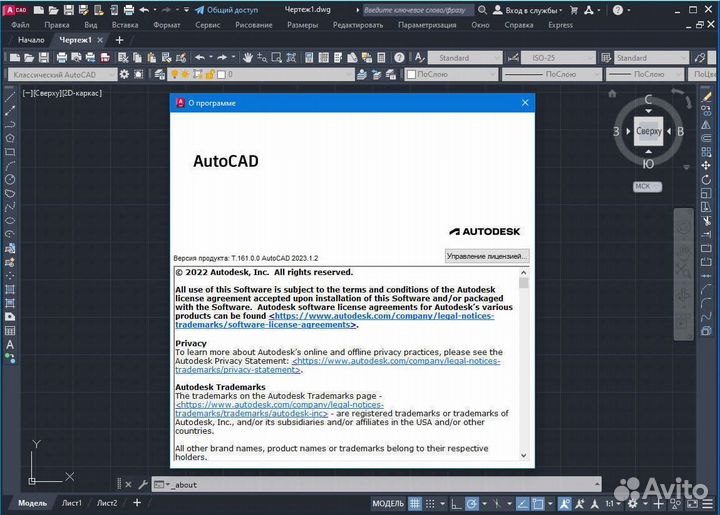Select the Table tool in Draw toolbar
Screen dimensions: 720x515
point(10,330)
